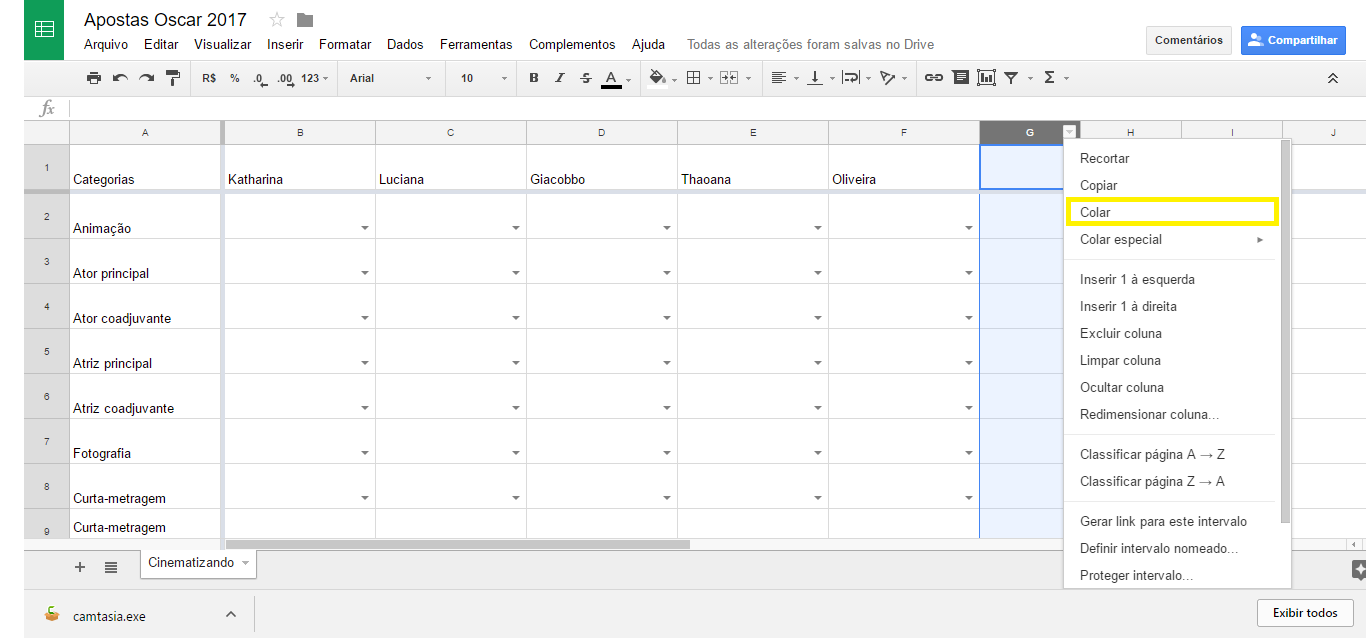
Task: Toggle strikethrough formatting
Action: tap(586, 78)
